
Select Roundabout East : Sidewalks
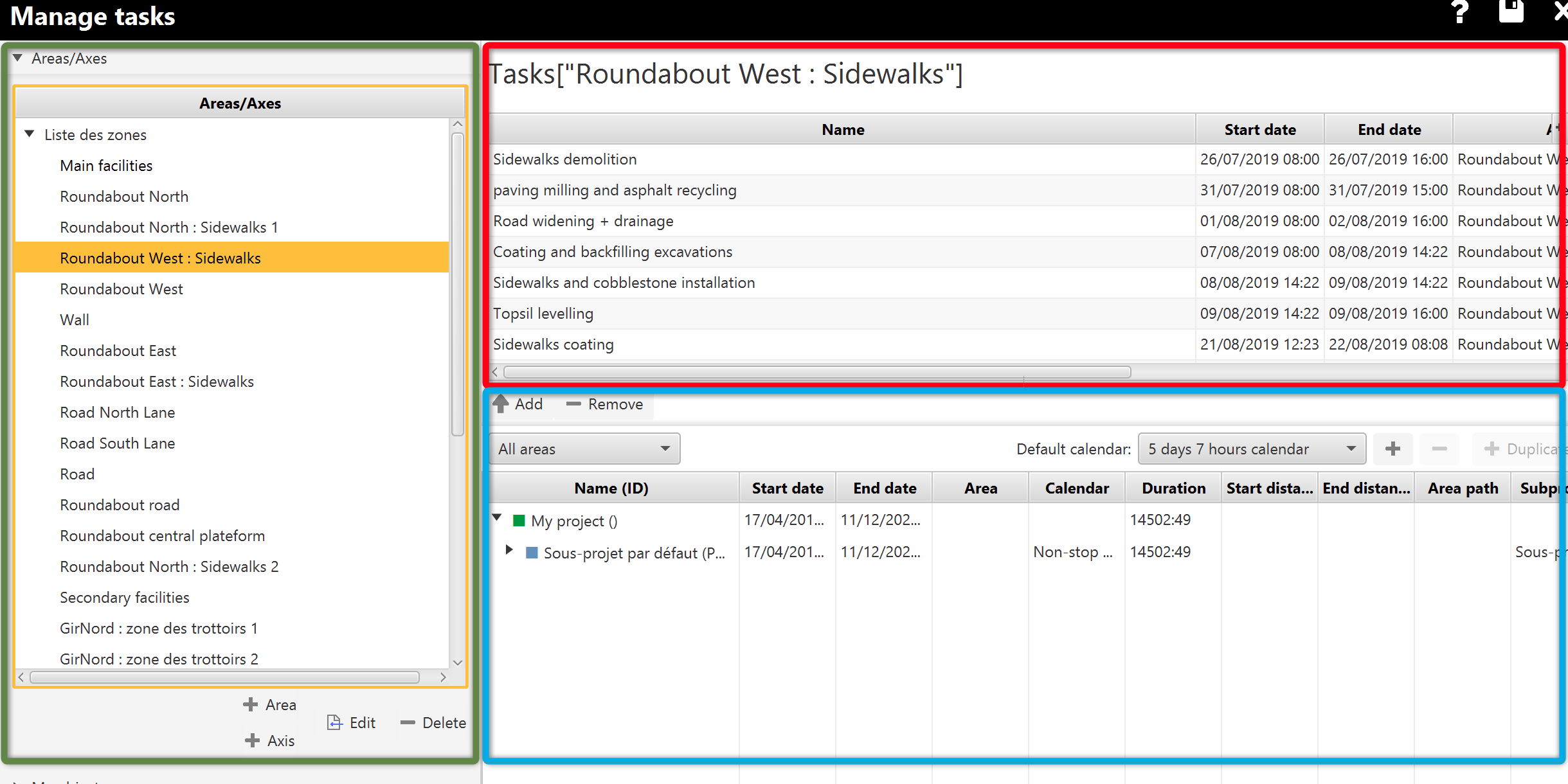pyautogui.click(x=157, y=382)
